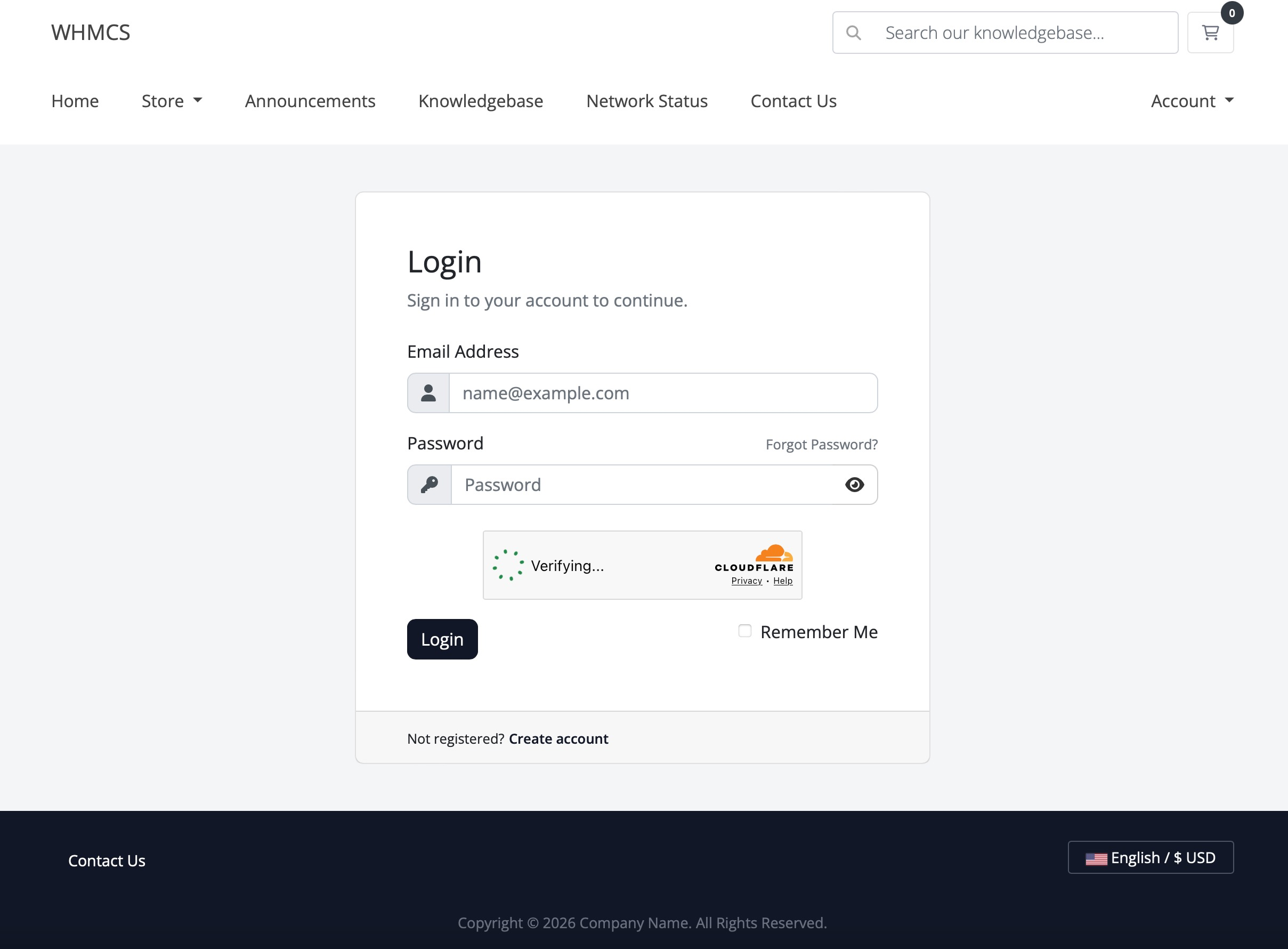
Task: Open Knowledgebase from the navigation bar
Action: [x=481, y=101]
